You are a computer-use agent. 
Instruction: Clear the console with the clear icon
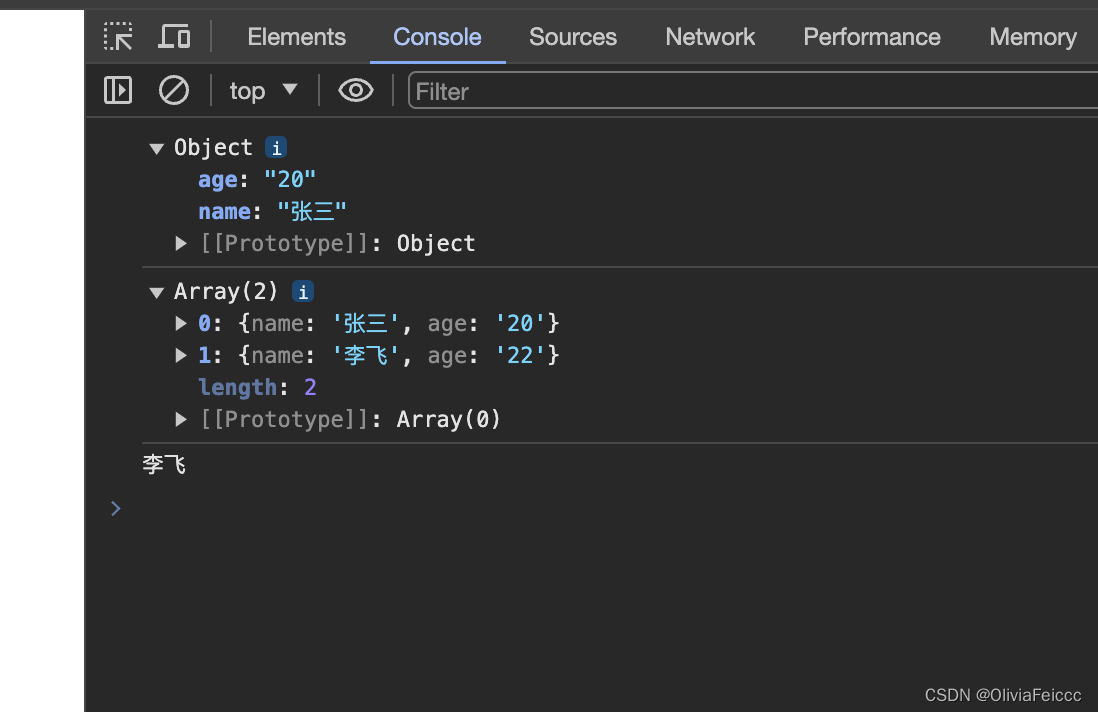click(x=174, y=91)
